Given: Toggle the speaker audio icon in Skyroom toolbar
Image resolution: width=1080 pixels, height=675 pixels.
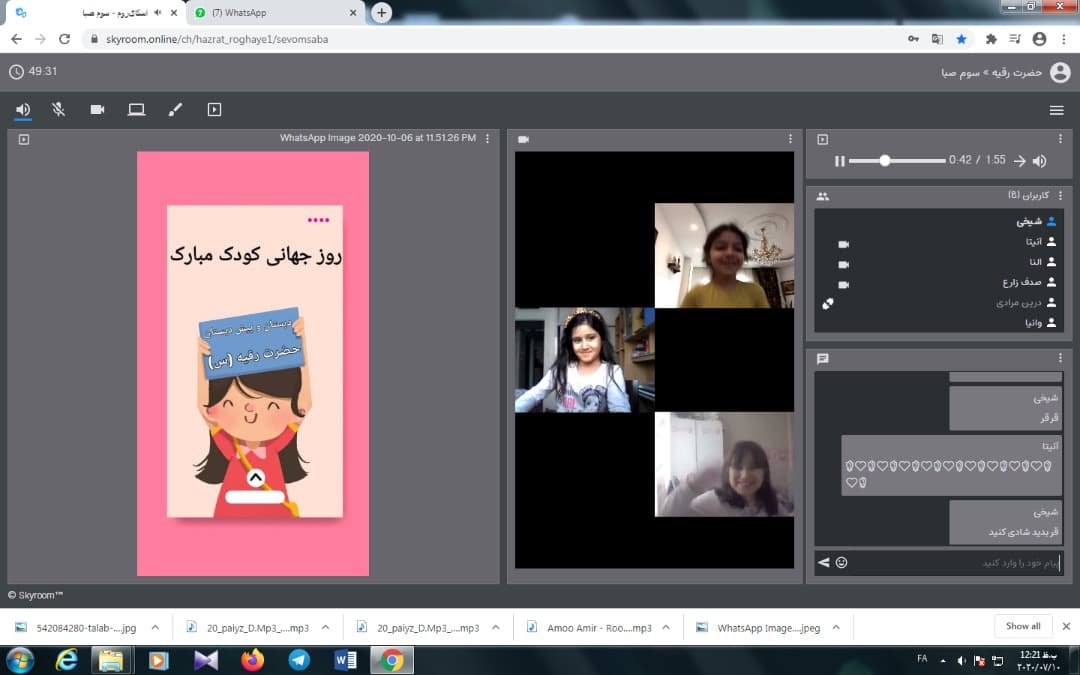Looking at the screenshot, I should pyautogui.click(x=23, y=110).
